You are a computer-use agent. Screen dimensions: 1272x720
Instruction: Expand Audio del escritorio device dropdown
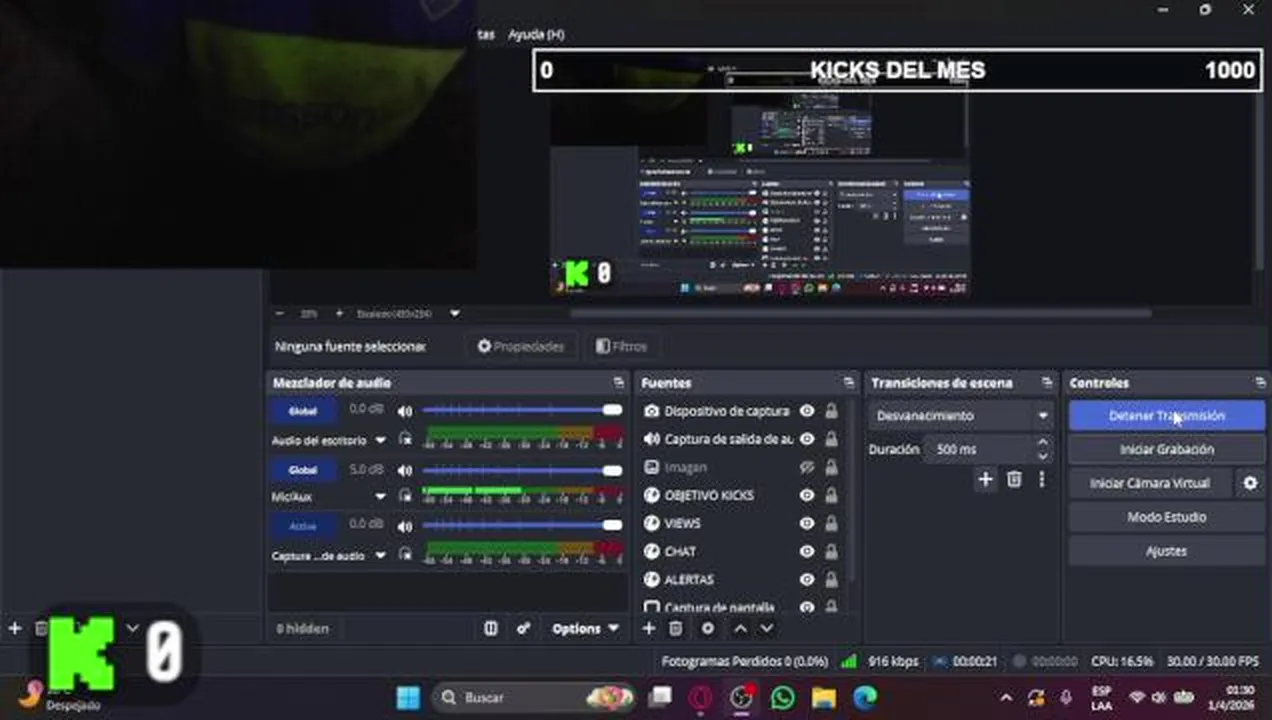pos(380,440)
